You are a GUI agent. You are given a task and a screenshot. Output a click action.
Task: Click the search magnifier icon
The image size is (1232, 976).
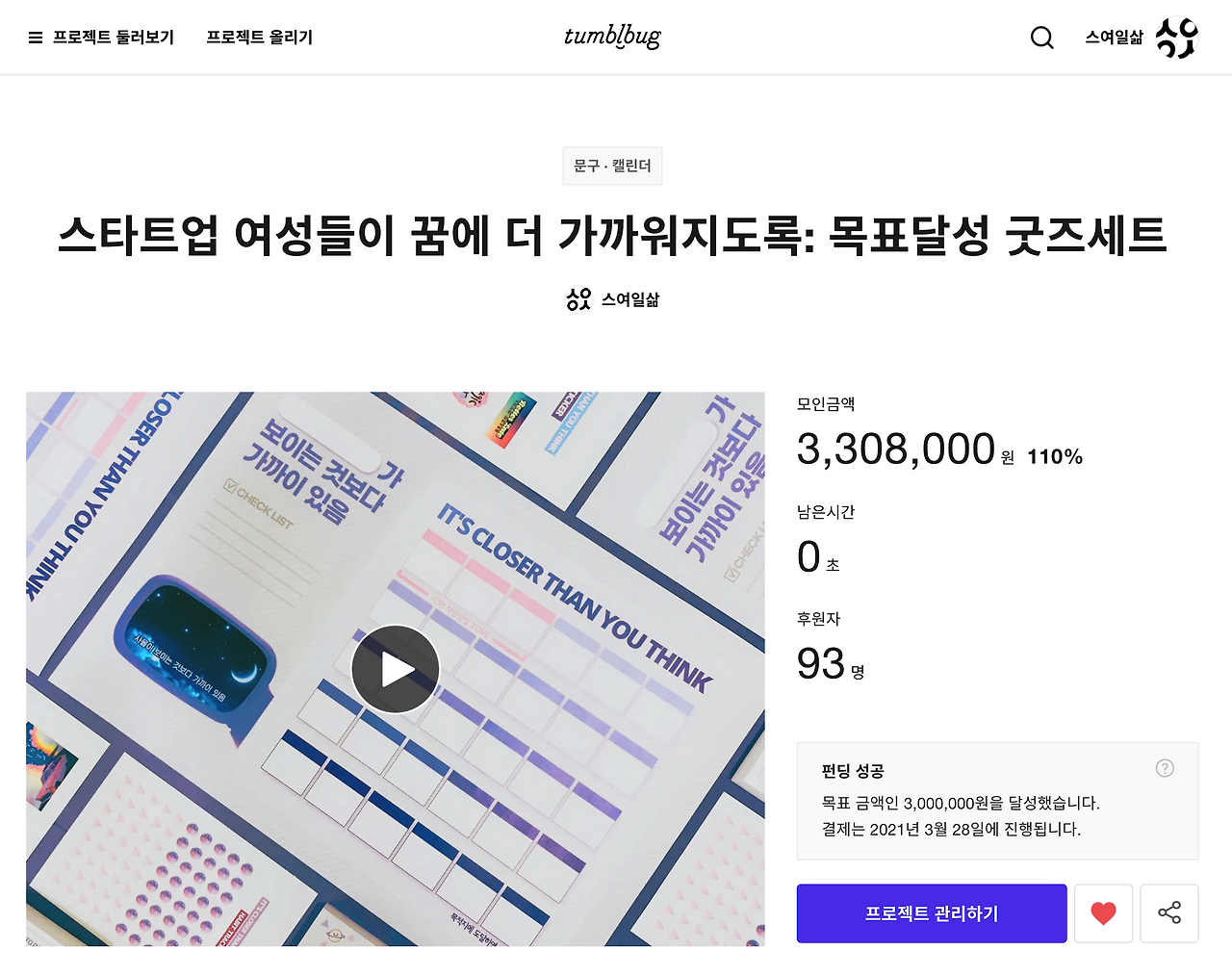(1042, 38)
